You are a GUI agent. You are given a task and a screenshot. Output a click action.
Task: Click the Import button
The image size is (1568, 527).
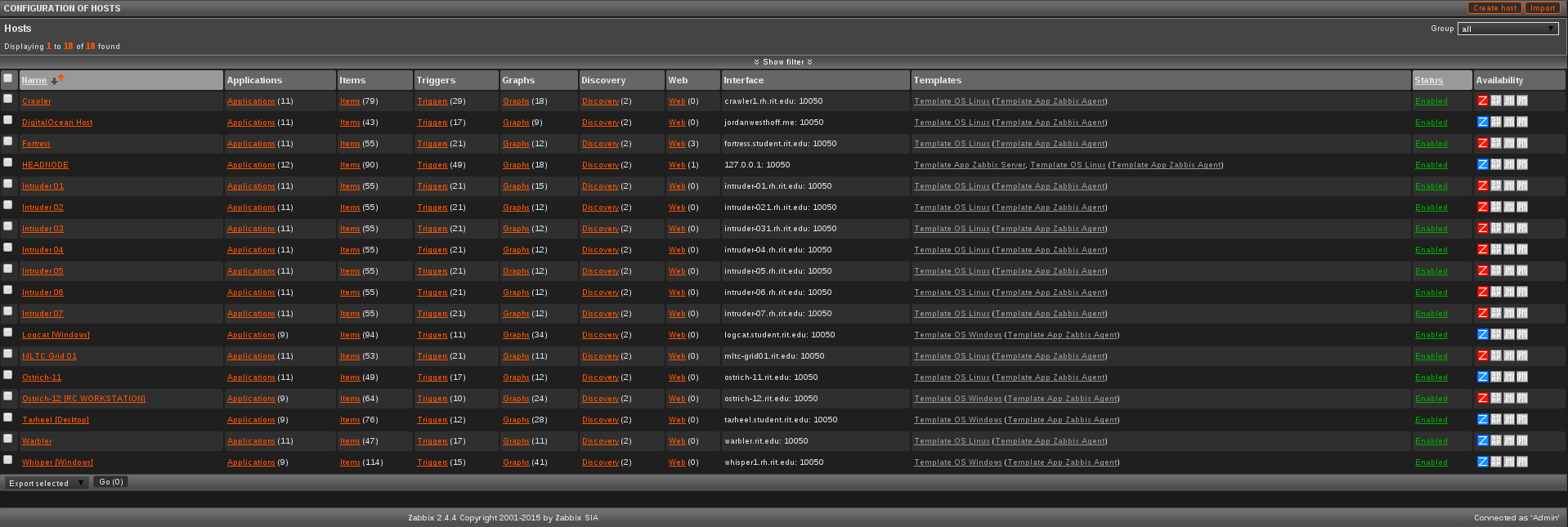click(x=1543, y=8)
